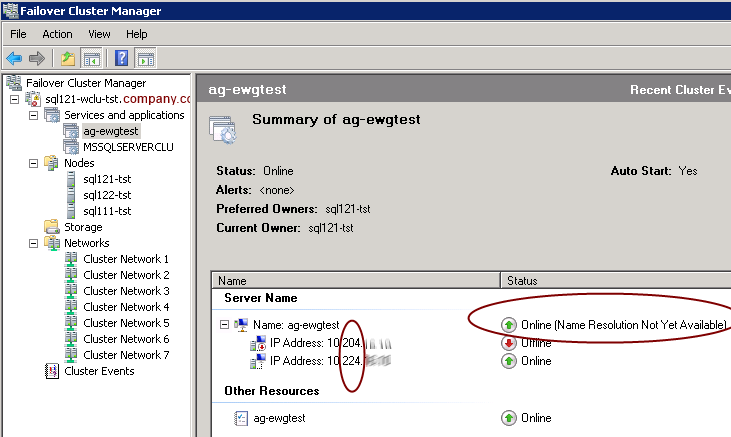Click the Cluster Network 1 icon

coord(71,259)
